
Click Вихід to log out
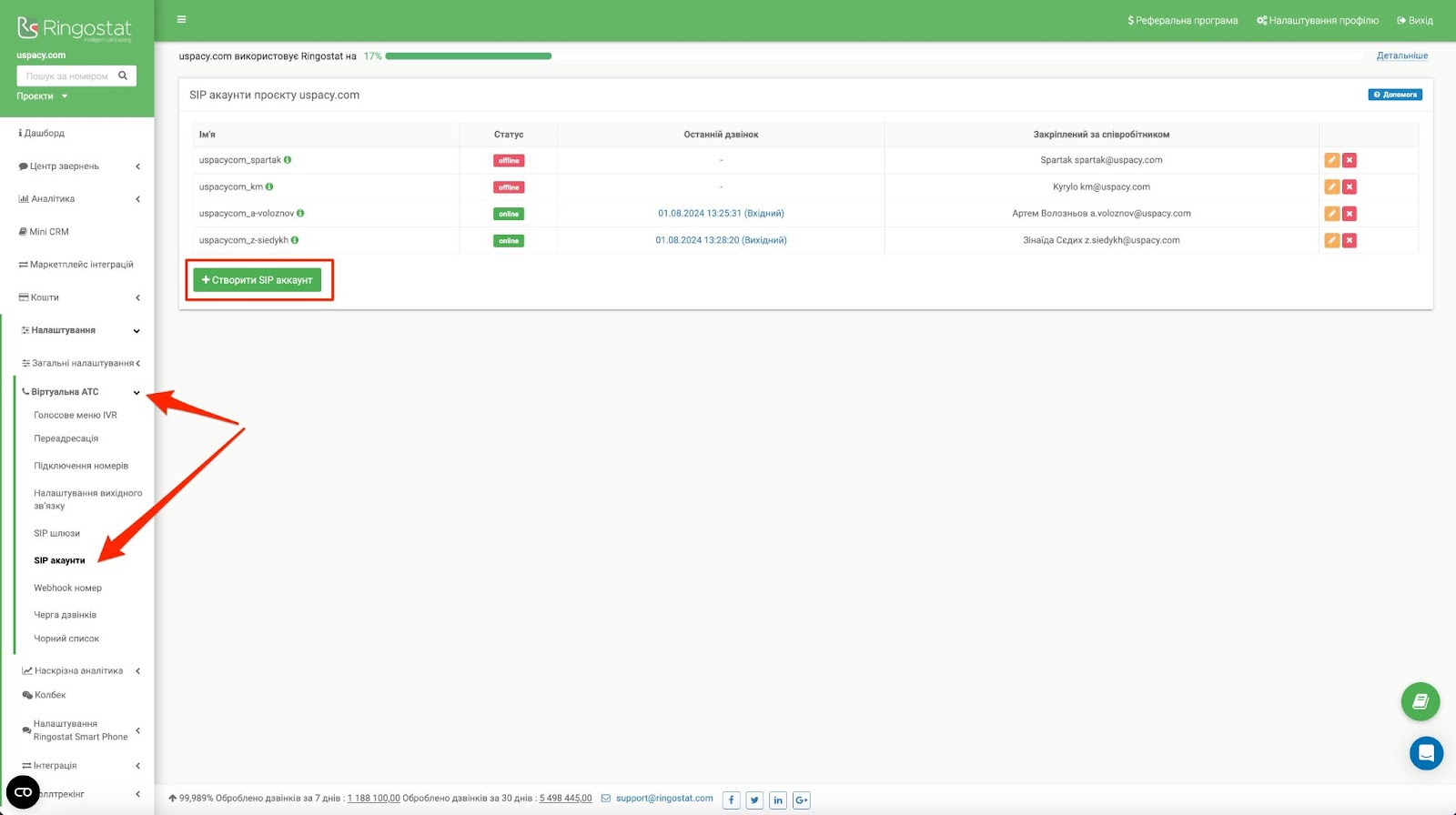click(1415, 20)
